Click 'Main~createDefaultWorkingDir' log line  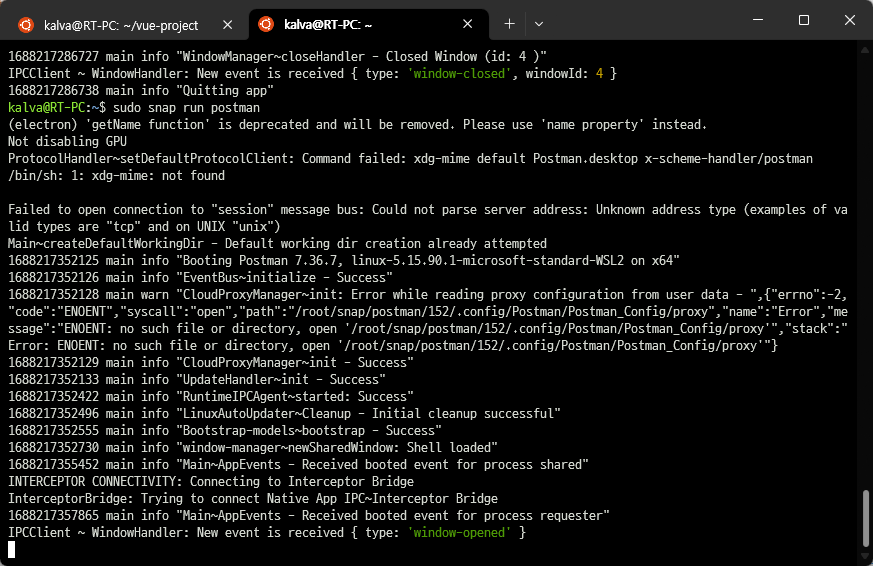coord(277,243)
